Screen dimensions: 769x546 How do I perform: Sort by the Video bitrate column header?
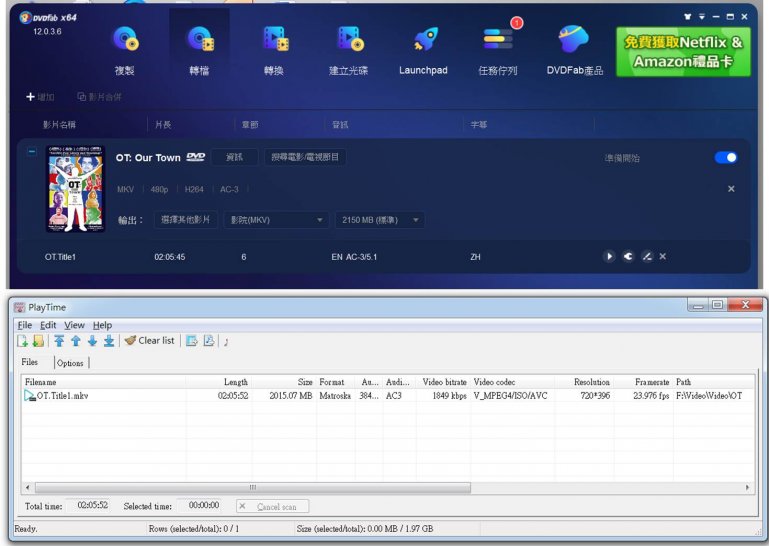point(442,382)
